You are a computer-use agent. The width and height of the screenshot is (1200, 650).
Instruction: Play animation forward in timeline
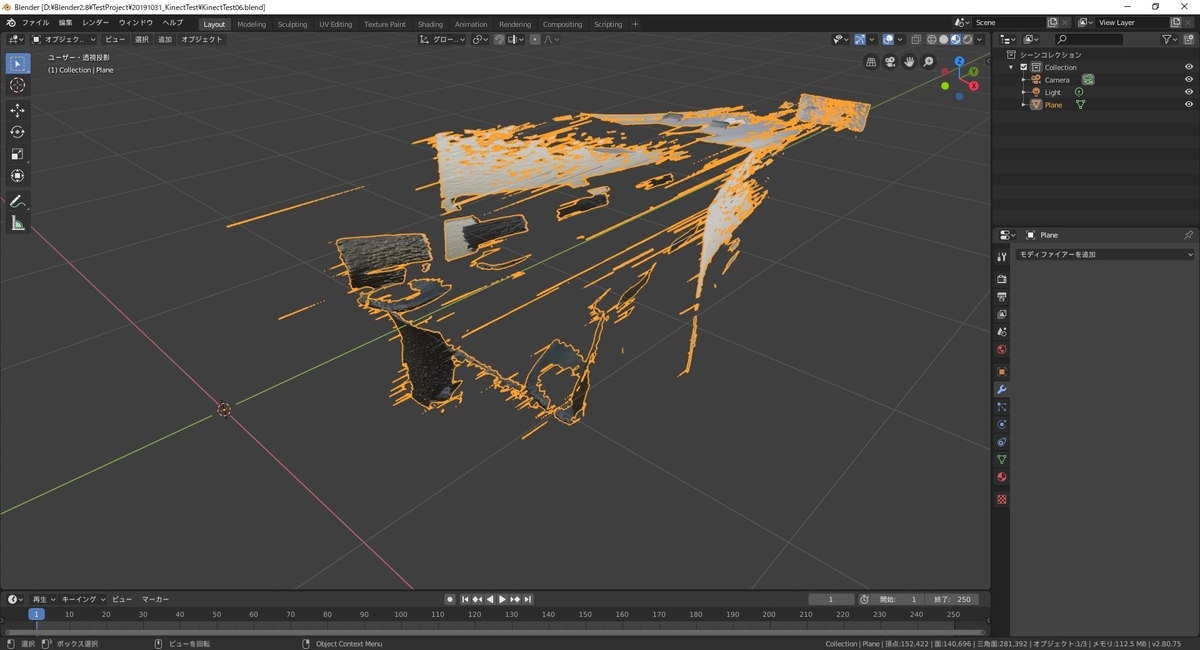click(502, 599)
